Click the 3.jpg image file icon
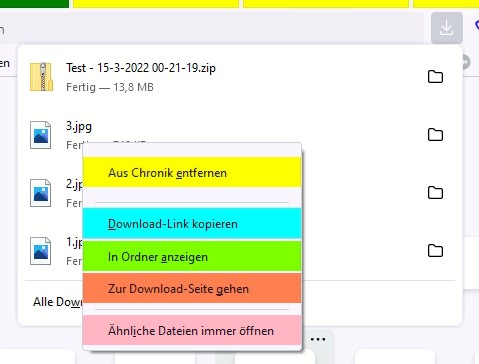479x364 pixels. click(x=41, y=135)
